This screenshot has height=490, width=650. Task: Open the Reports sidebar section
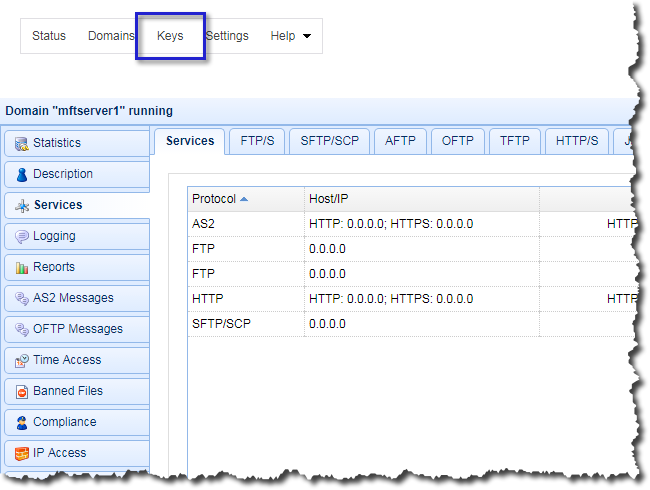[x=77, y=267]
